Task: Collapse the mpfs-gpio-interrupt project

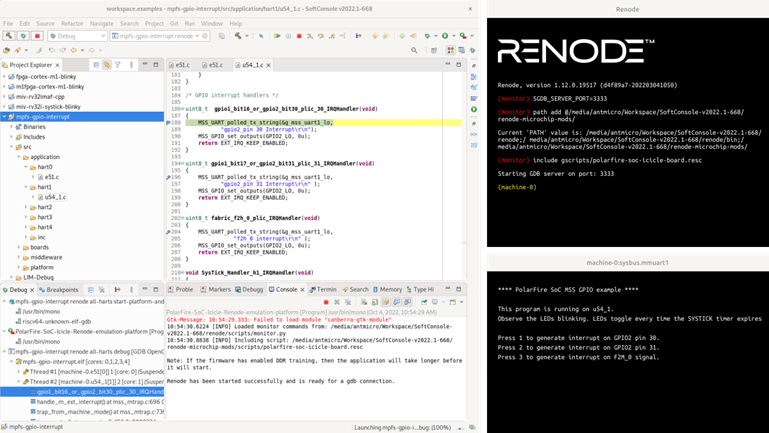Action: [4, 117]
